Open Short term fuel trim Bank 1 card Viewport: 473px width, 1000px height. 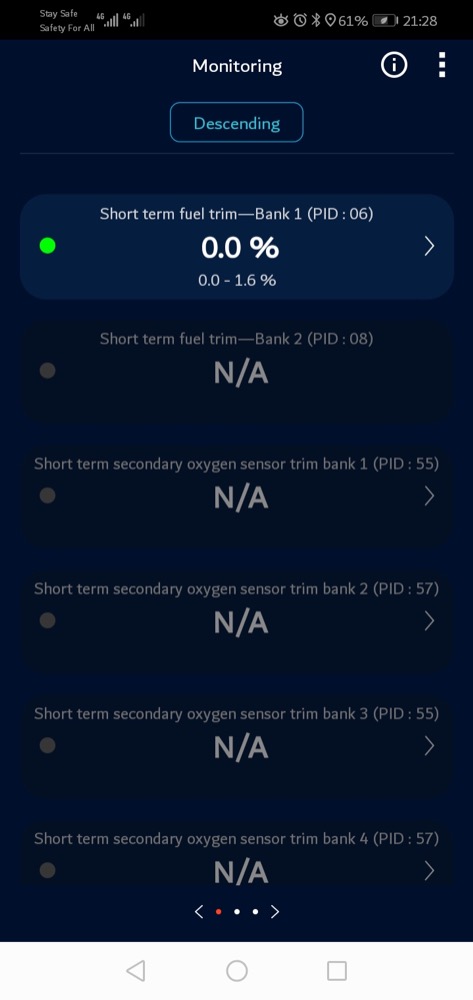click(236, 247)
